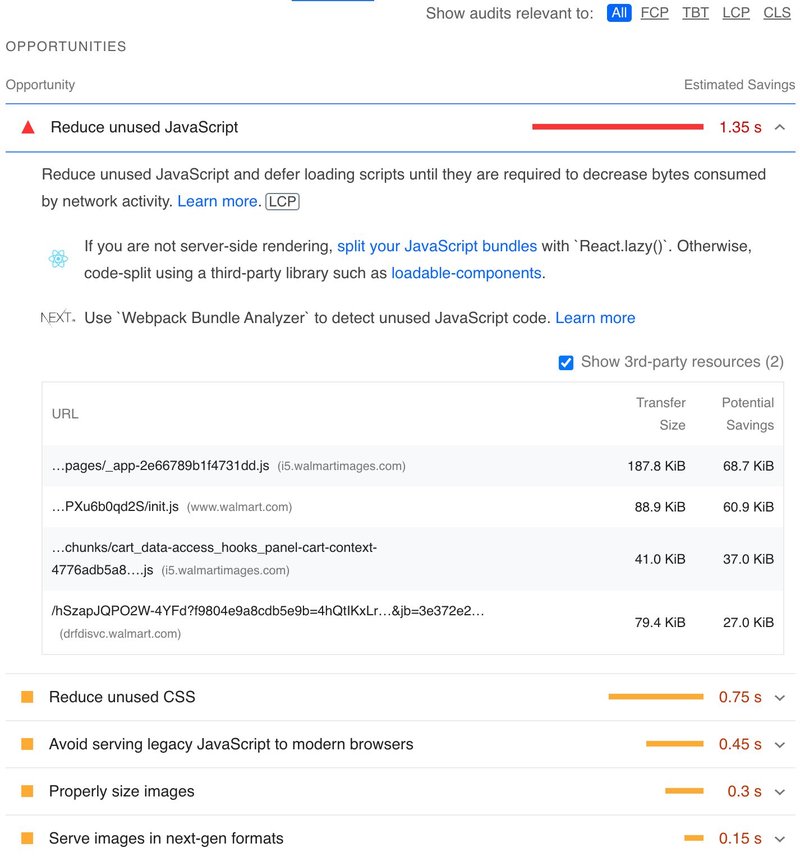Select the React framework icon
The image size is (800, 857).
pos(58,256)
